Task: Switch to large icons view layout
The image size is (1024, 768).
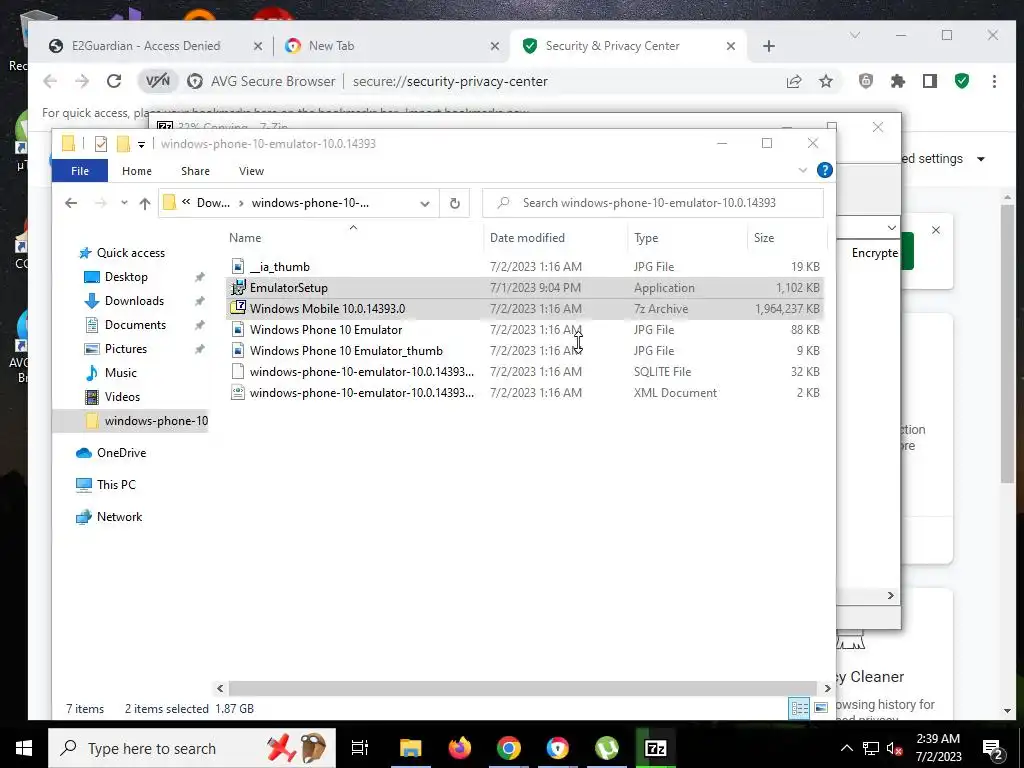Action: pyautogui.click(x=821, y=708)
